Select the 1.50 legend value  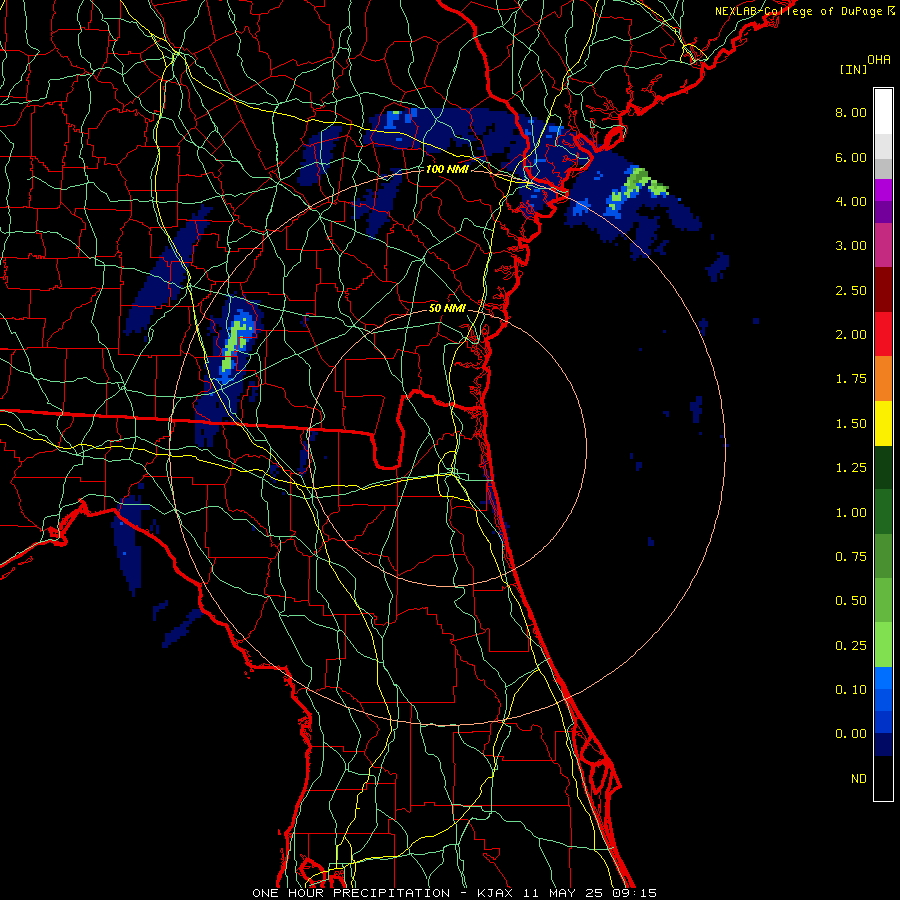pyautogui.click(x=851, y=424)
